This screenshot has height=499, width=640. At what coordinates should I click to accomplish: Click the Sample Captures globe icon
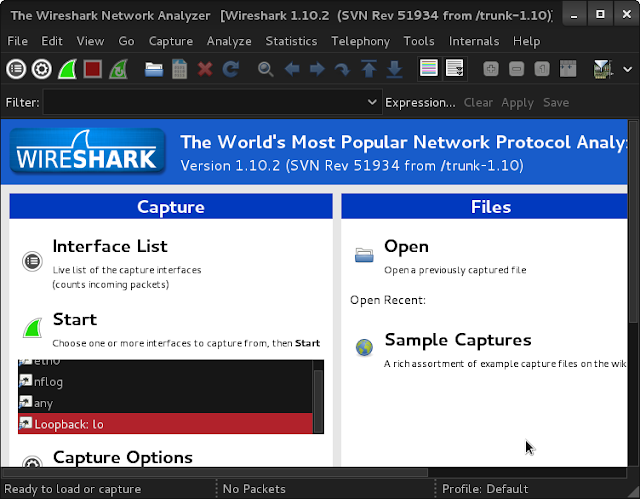364,348
